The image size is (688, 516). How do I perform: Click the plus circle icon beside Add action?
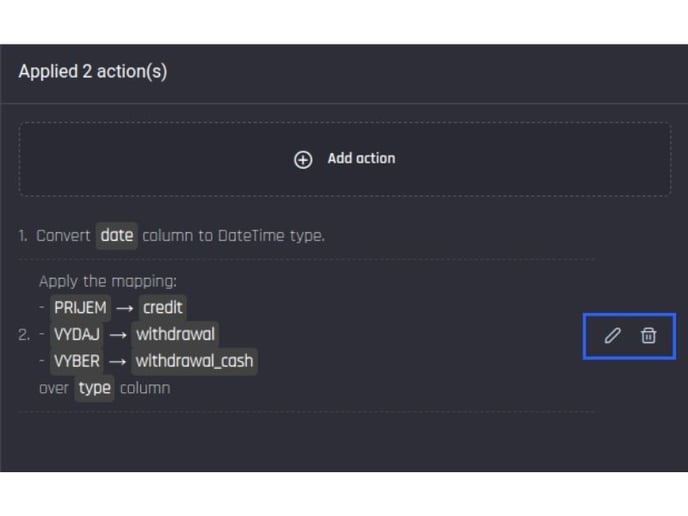click(303, 160)
